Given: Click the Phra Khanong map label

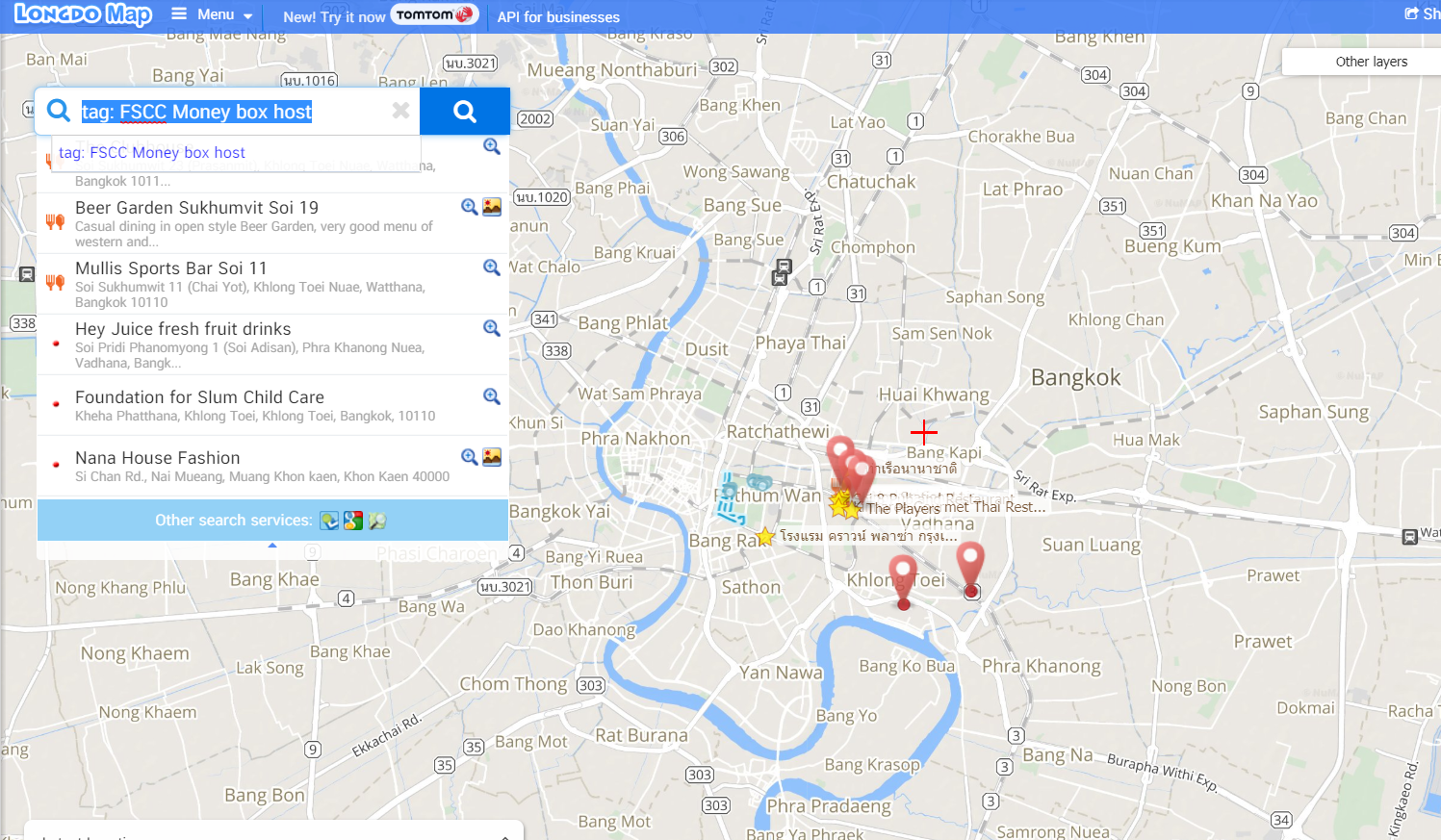Looking at the screenshot, I should click(1042, 666).
